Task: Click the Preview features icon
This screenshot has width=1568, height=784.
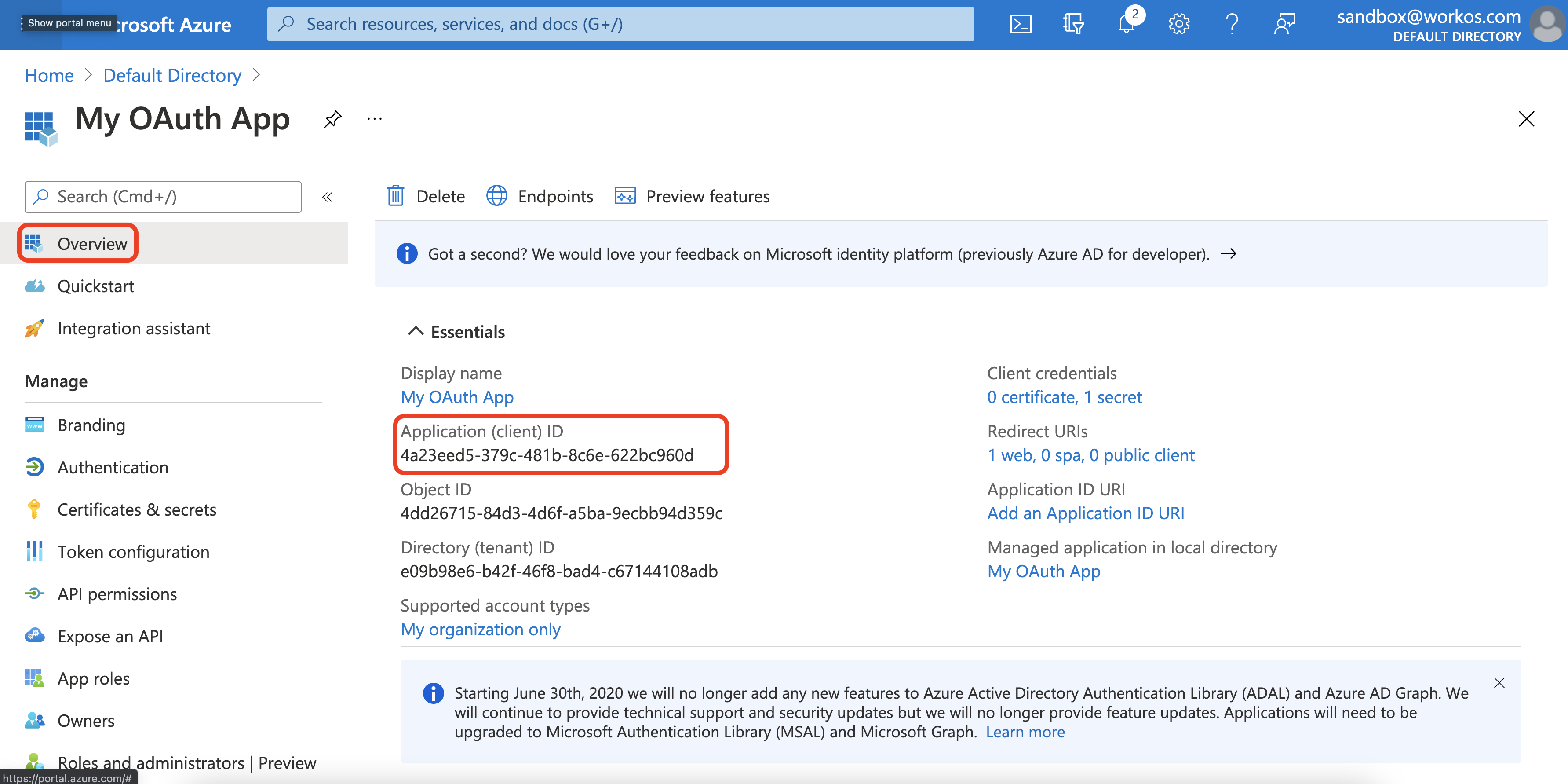Action: point(625,196)
